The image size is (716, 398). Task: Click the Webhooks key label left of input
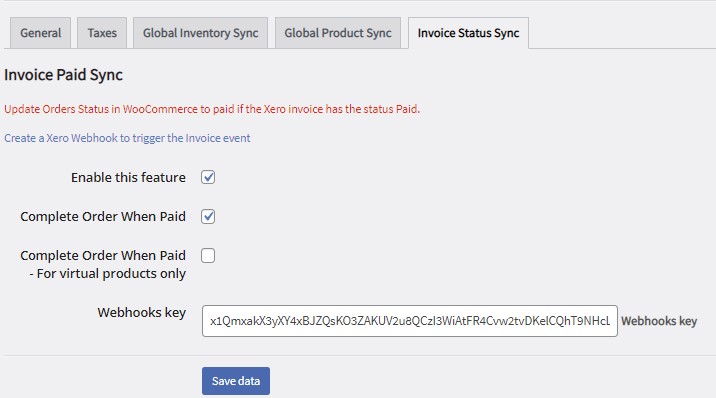(x=142, y=312)
